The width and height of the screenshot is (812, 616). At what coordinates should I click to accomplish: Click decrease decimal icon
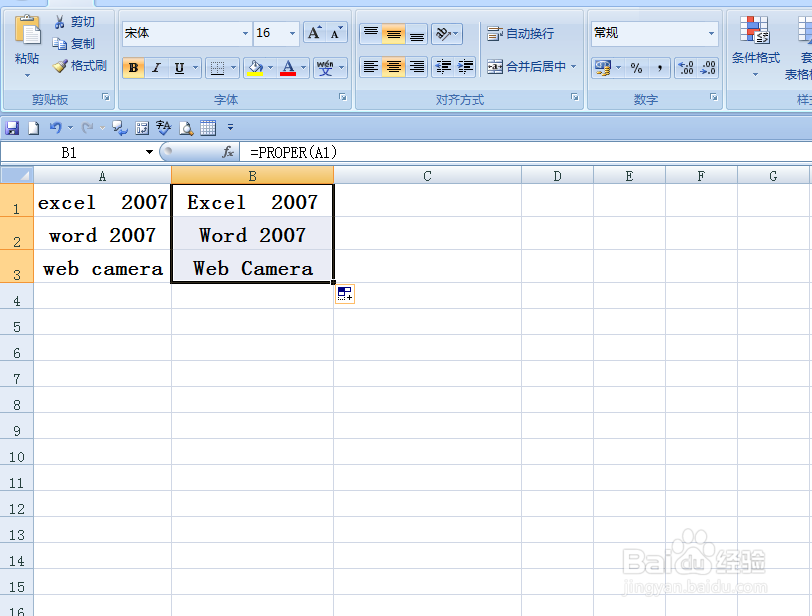[x=707, y=68]
